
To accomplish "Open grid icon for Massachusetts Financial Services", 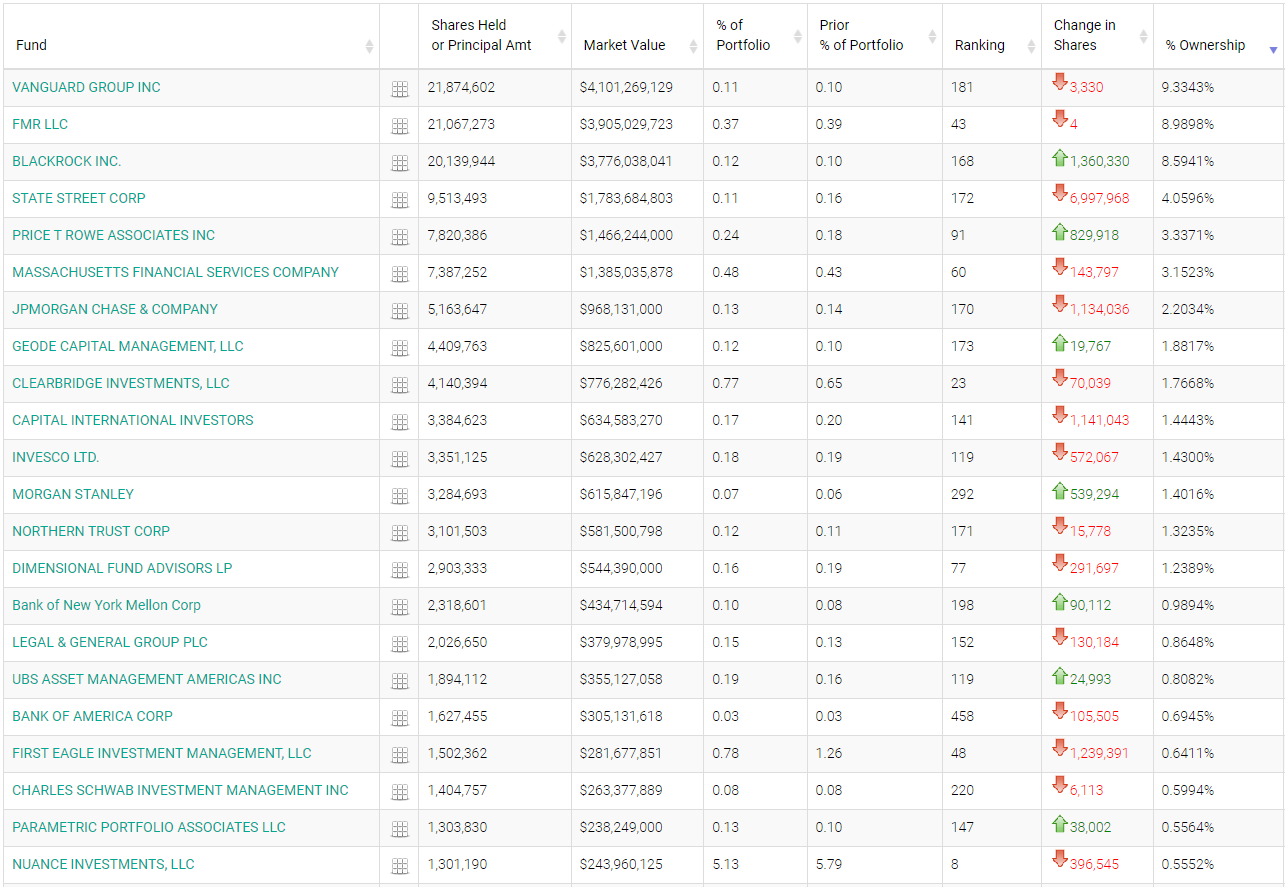I will point(400,274).
